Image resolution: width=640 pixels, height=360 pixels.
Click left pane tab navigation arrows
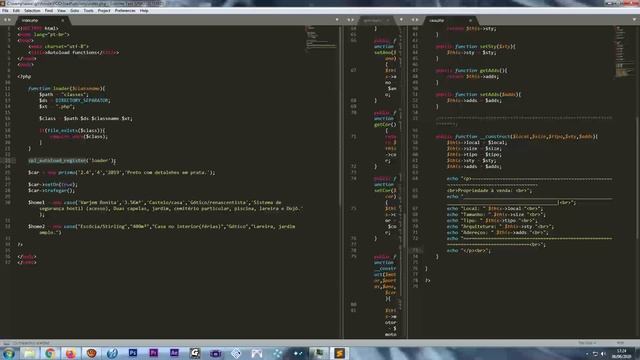[7, 20]
